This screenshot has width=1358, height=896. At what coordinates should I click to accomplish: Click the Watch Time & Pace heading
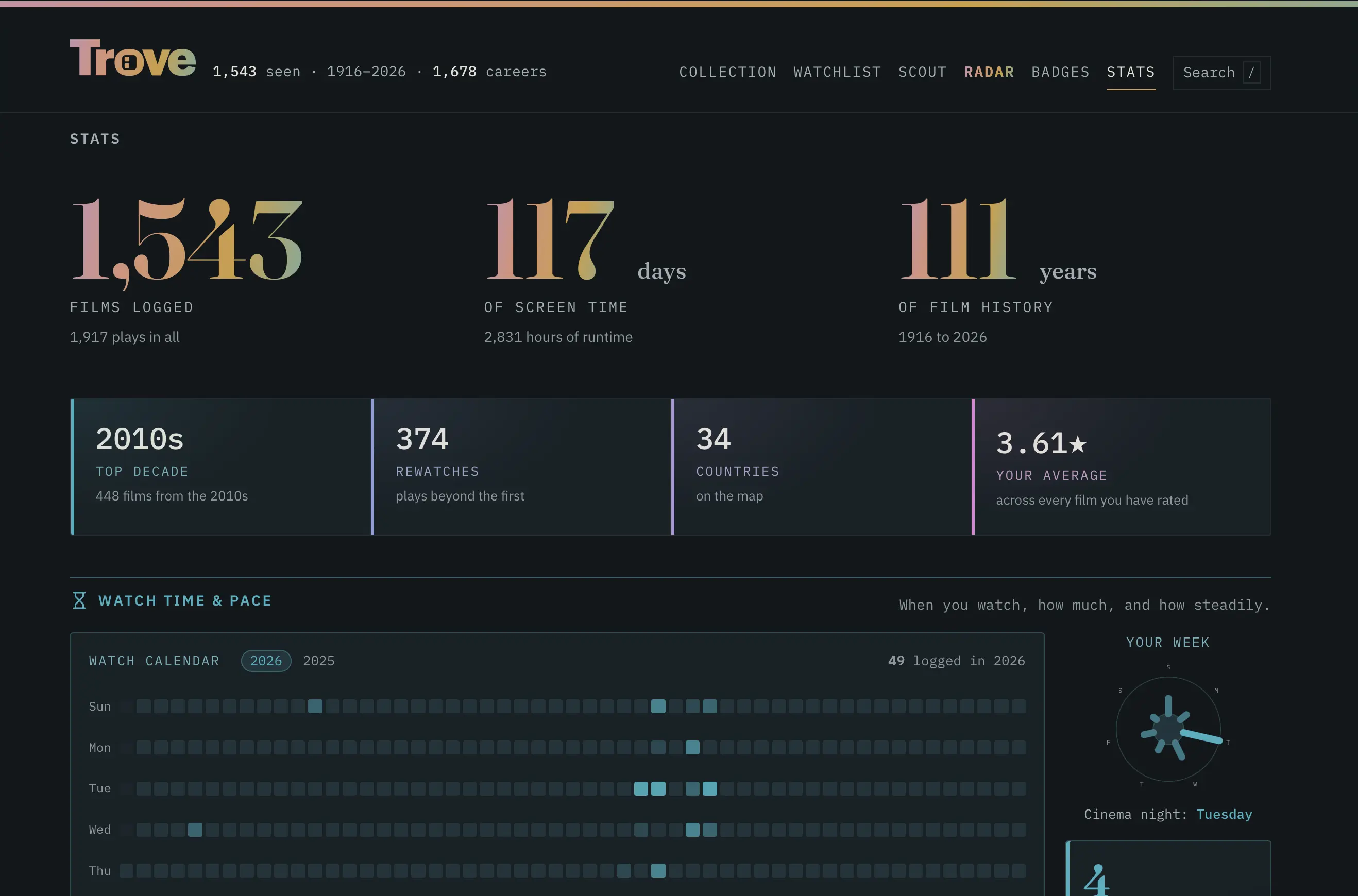pos(184,600)
